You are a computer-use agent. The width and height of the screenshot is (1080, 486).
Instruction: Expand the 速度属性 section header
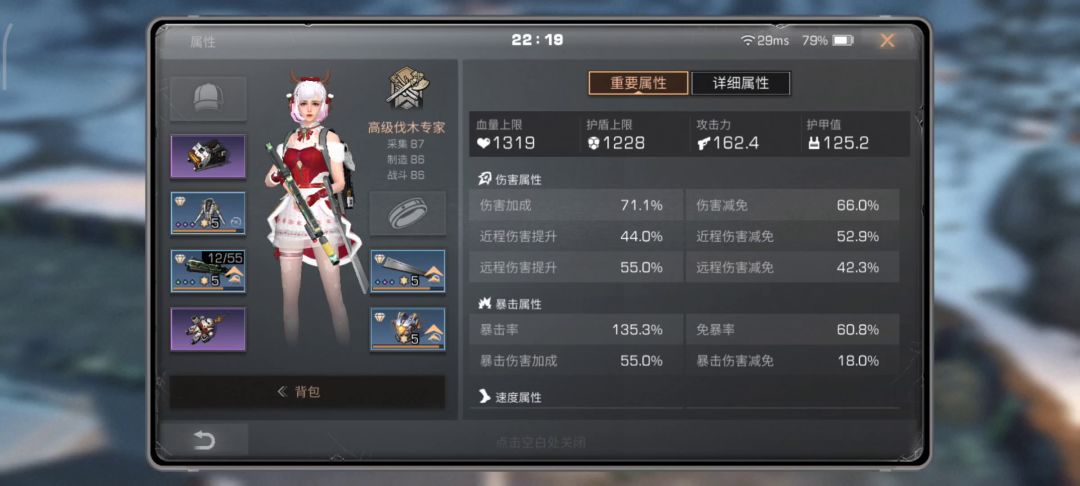pos(510,397)
